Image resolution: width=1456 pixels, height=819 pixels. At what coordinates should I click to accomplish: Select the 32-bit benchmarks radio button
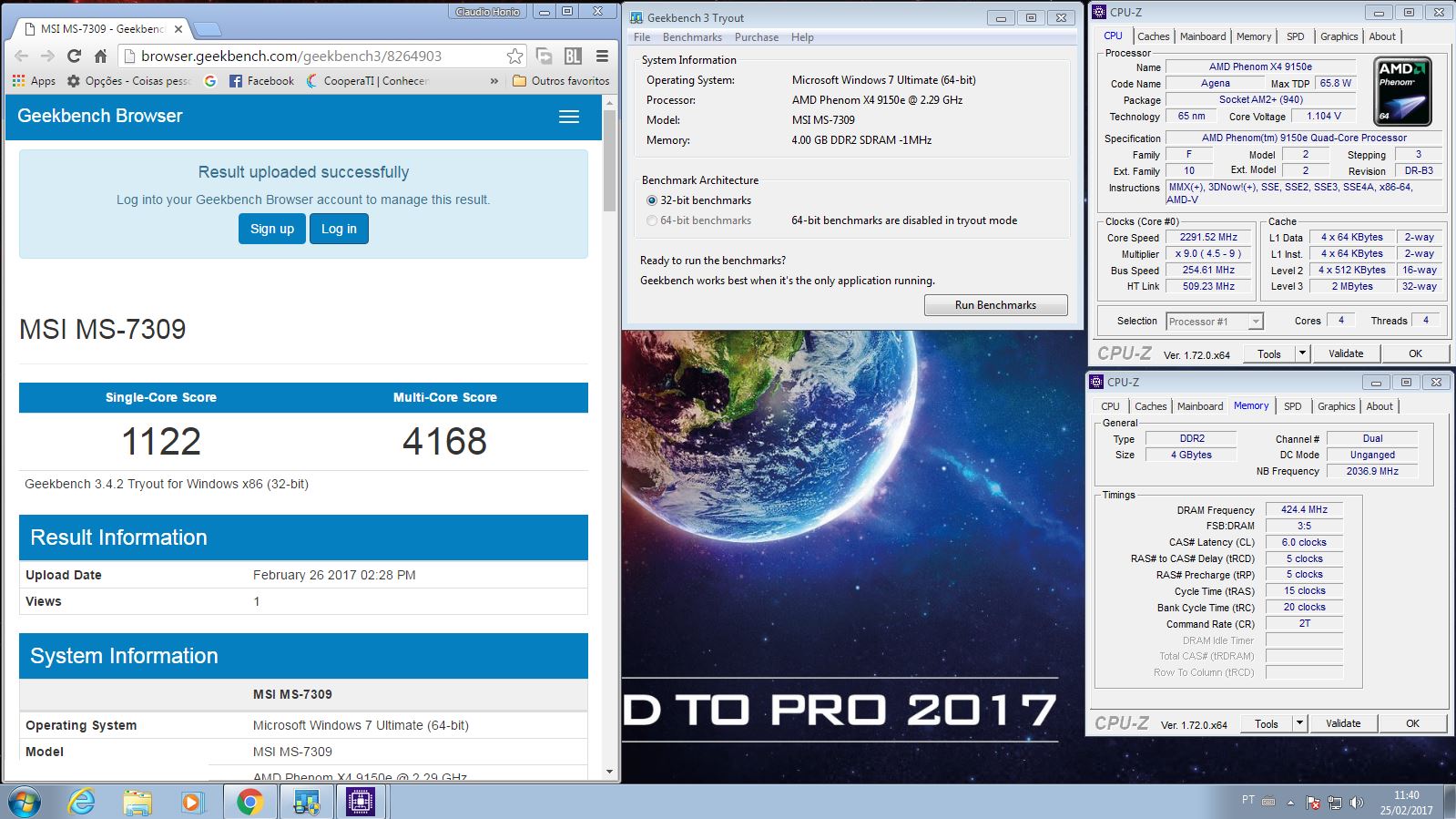click(x=652, y=200)
